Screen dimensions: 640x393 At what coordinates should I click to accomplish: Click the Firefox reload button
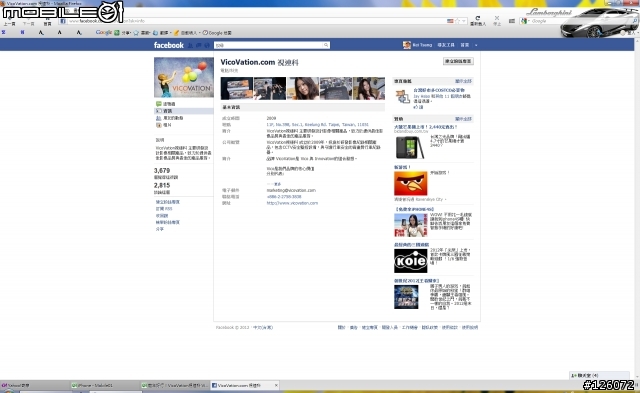[x=478, y=18]
